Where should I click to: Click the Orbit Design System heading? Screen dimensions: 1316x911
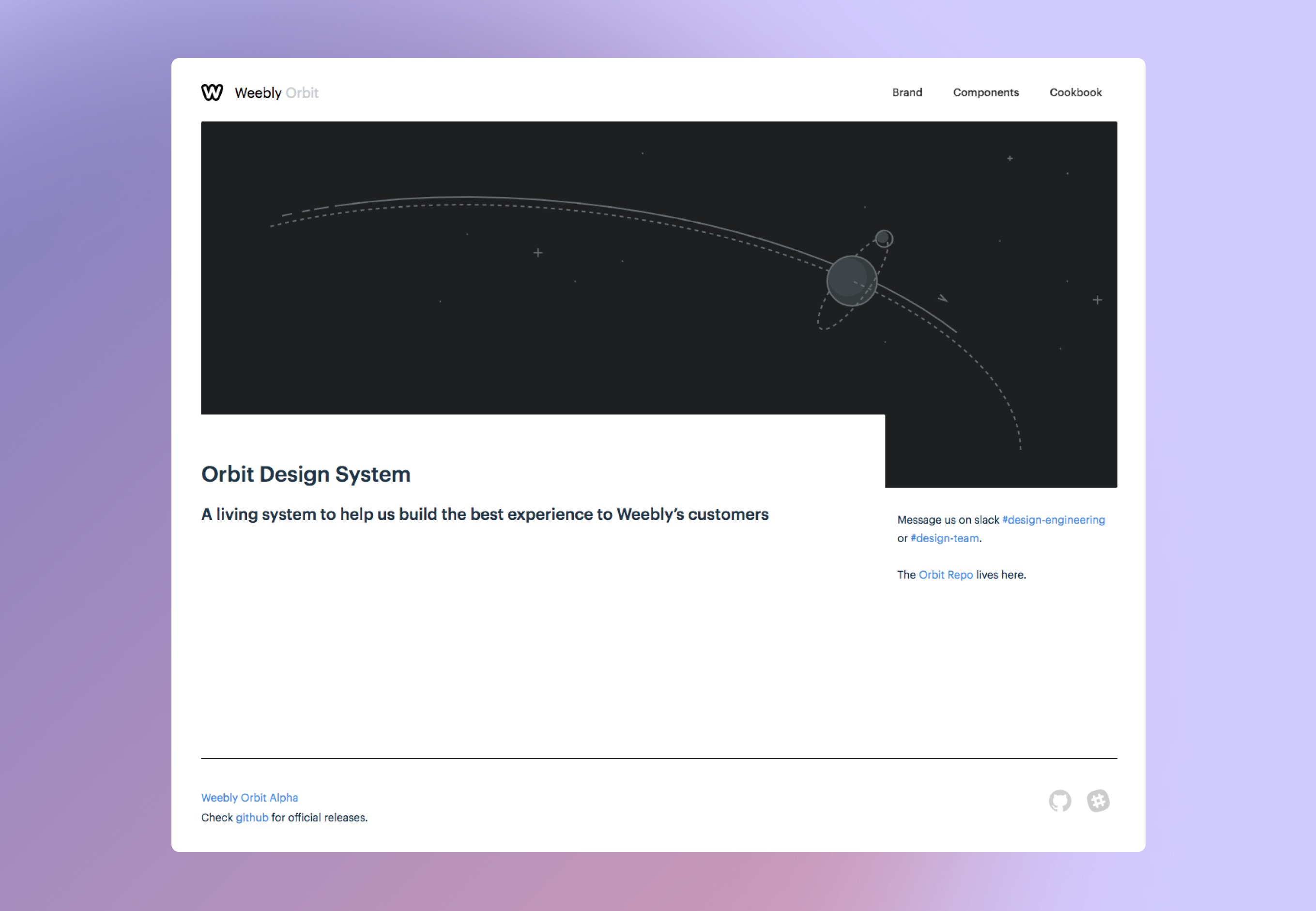(306, 474)
